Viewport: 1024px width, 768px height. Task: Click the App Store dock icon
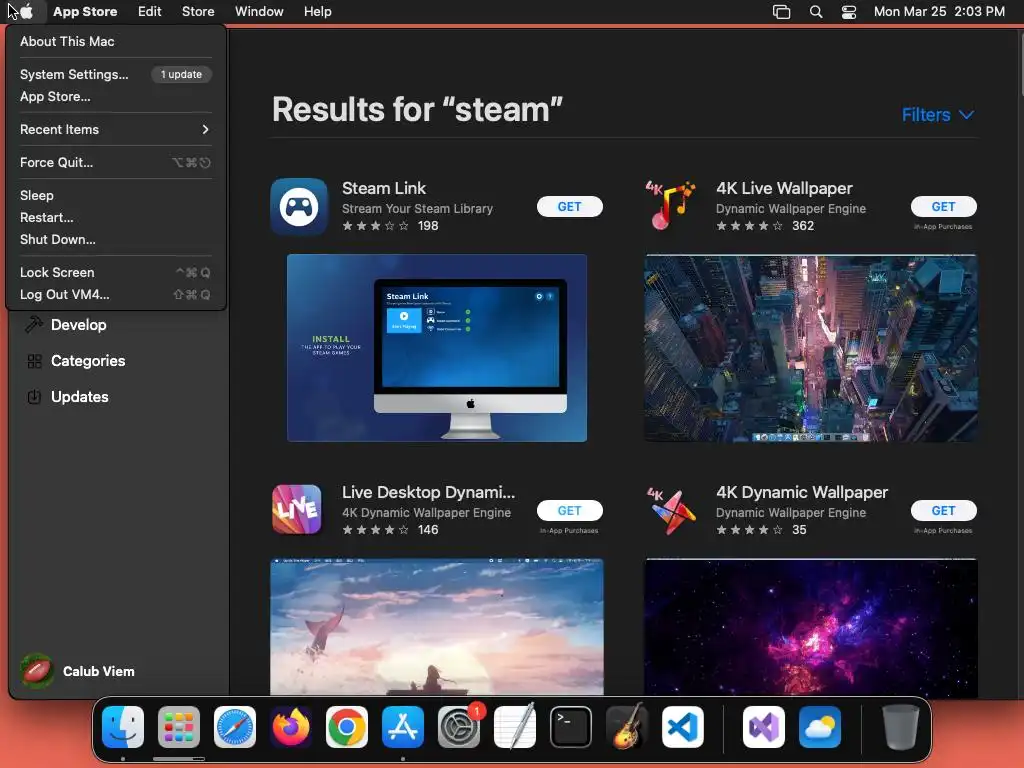pyautogui.click(x=403, y=727)
